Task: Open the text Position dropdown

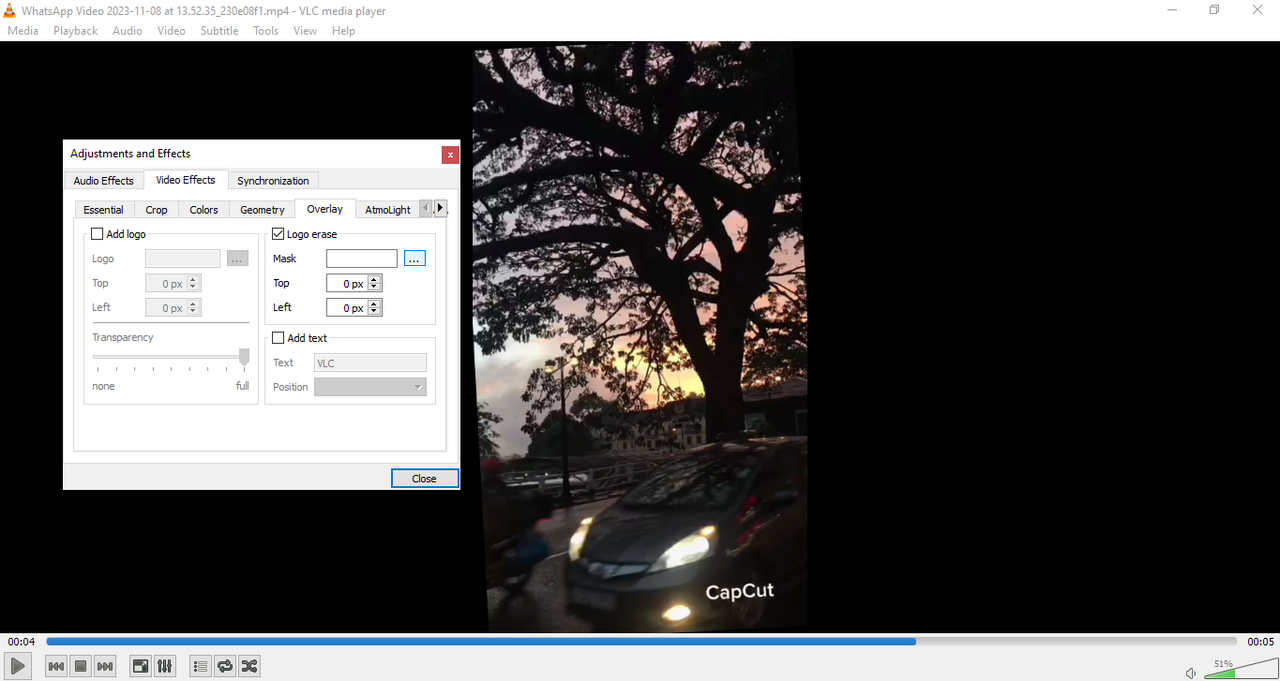Action: click(370, 387)
